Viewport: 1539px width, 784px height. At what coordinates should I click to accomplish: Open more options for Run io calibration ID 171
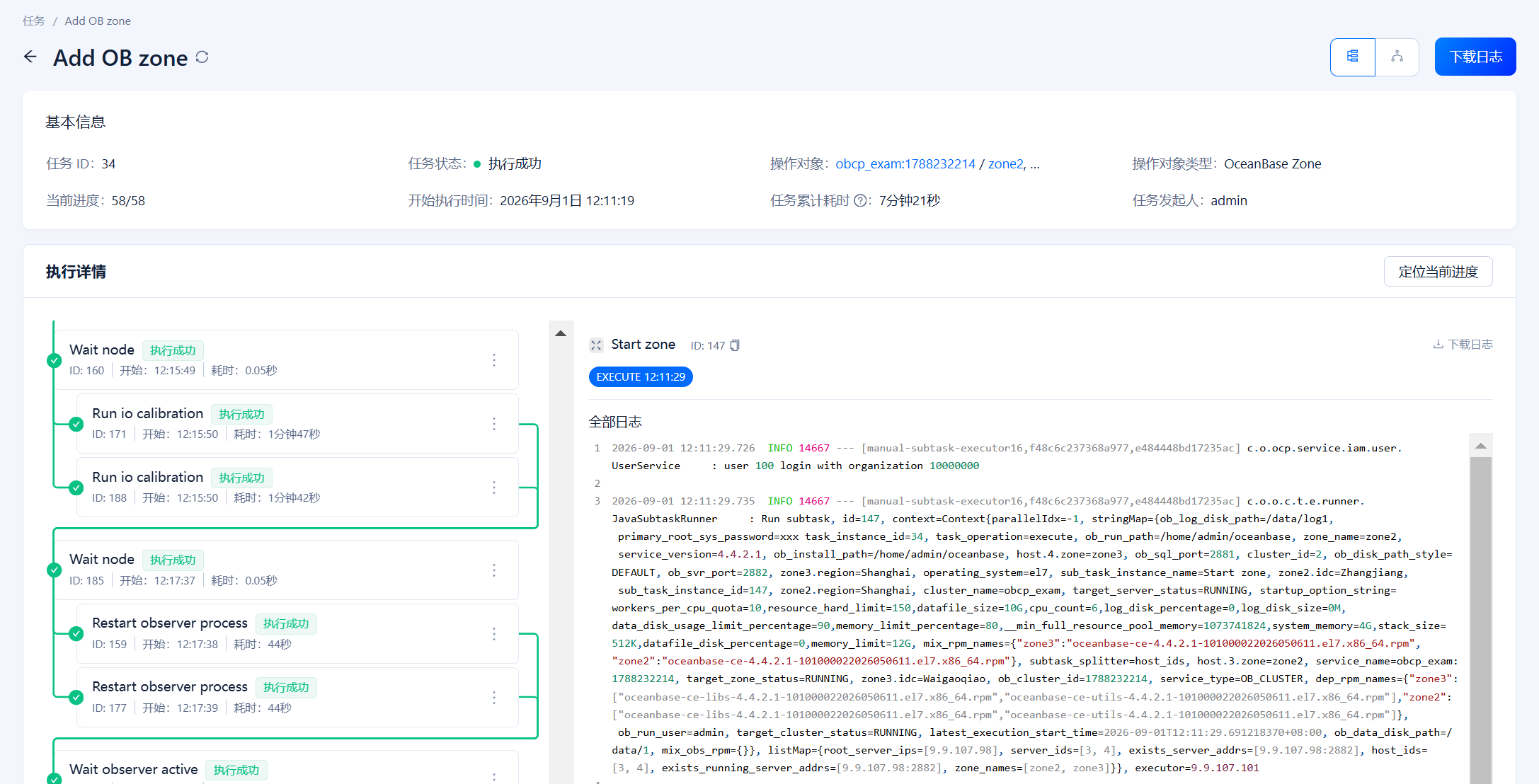494,424
